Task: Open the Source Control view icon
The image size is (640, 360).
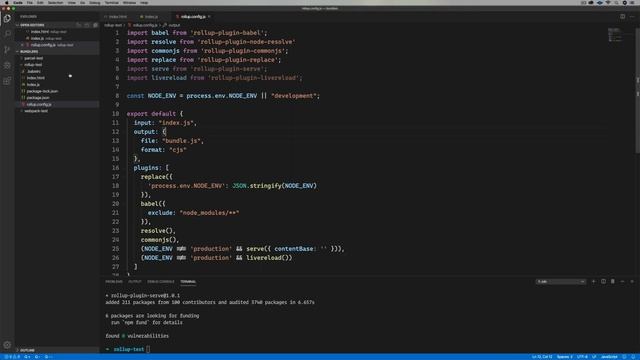Action: coord(7,49)
